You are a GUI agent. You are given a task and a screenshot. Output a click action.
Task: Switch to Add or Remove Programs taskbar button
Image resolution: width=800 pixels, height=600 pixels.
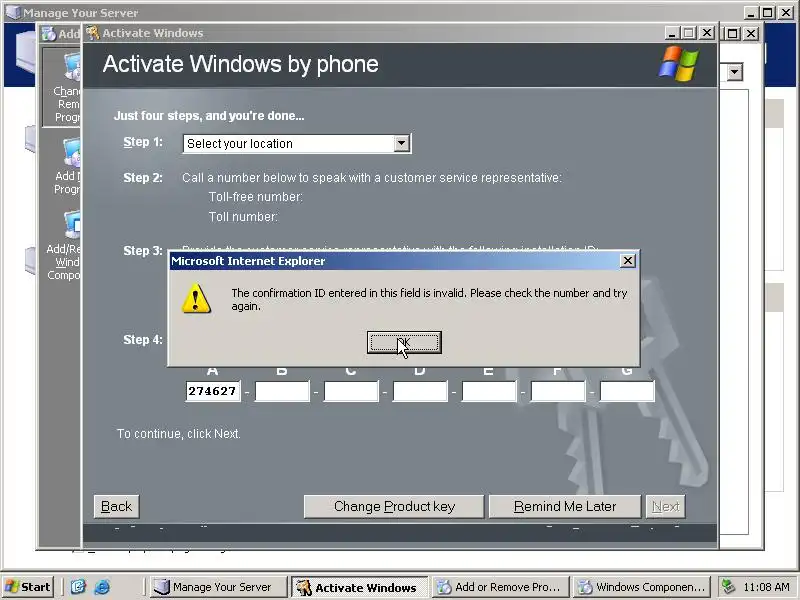(x=501, y=587)
